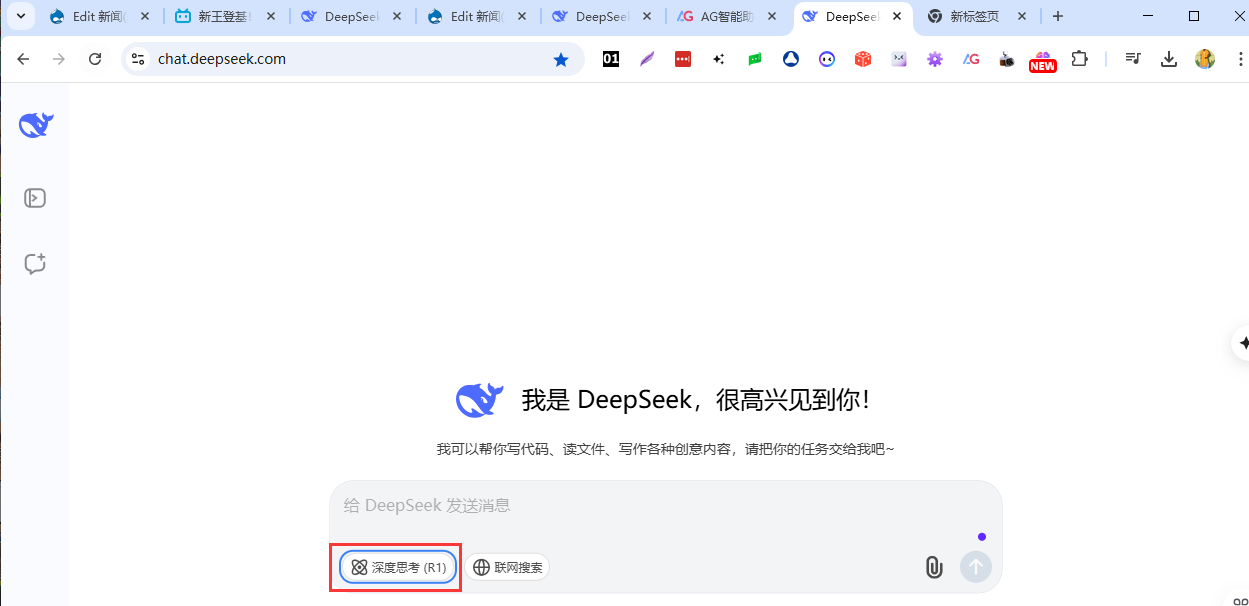Open the purple gear extension
This screenshot has width=1249, height=606.
coord(935,59)
